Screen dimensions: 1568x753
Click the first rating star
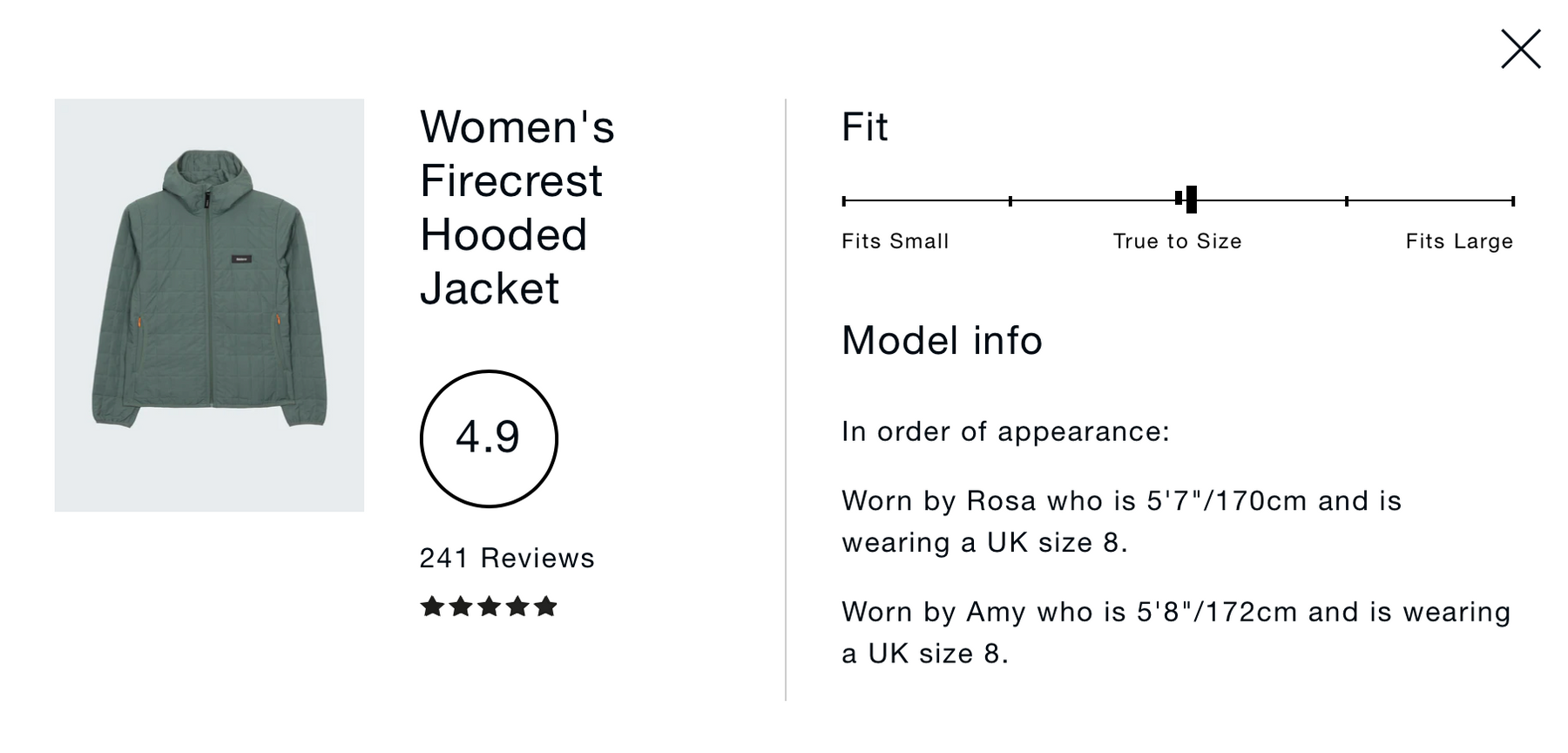[432, 607]
